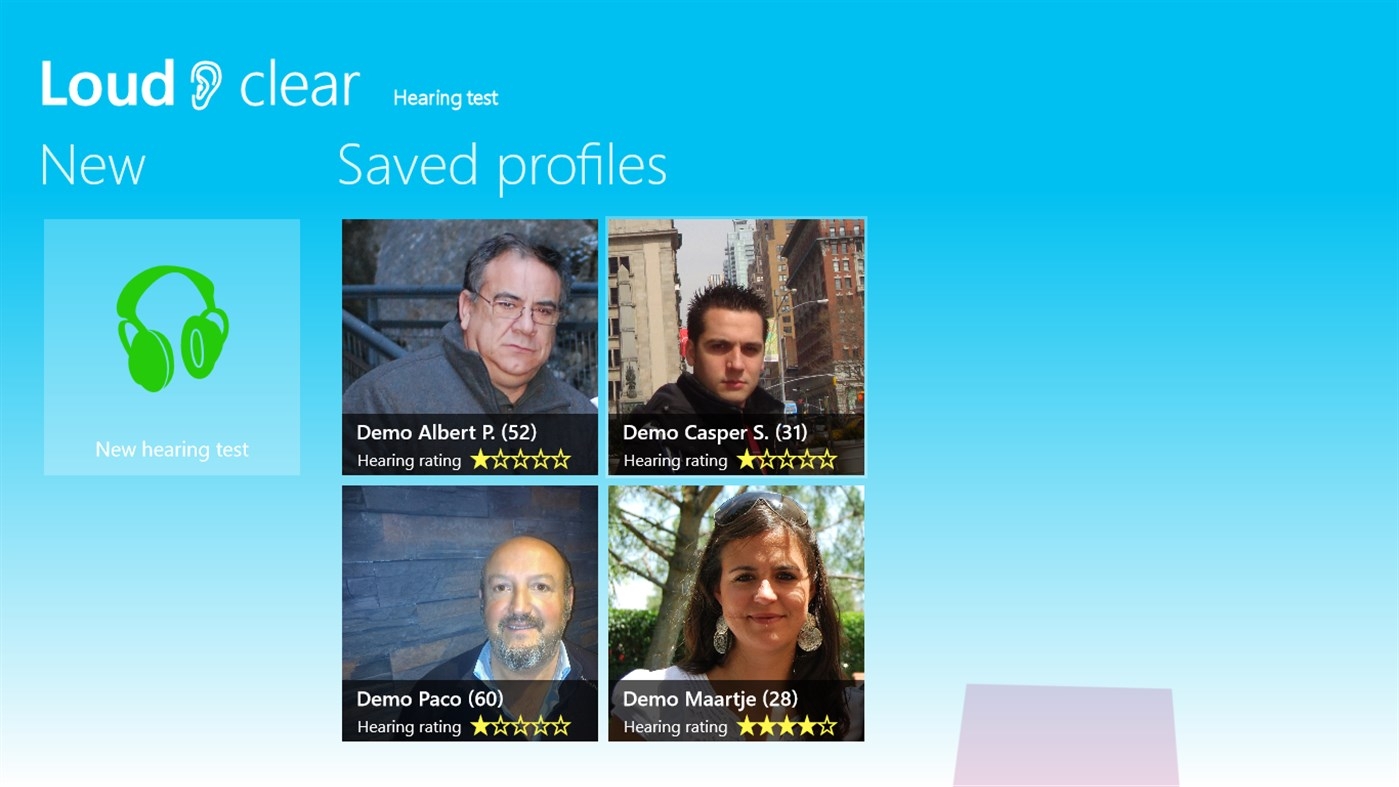Start a New hearing test

tap(172, 347)
